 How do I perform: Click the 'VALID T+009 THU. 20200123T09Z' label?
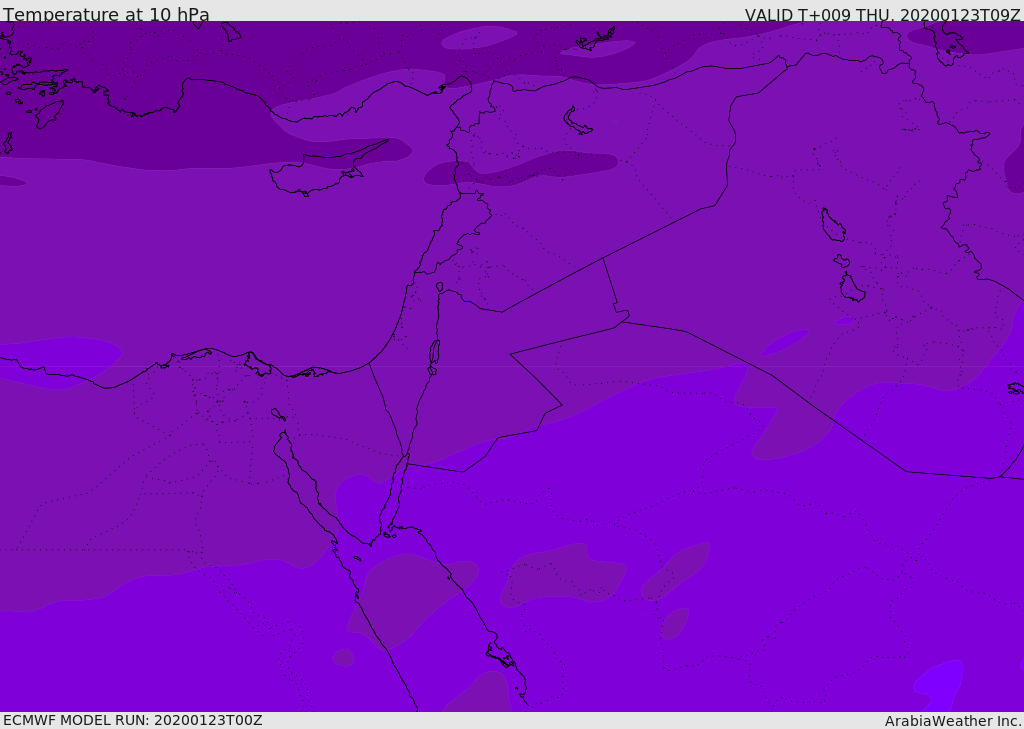[x=882, y=15]
